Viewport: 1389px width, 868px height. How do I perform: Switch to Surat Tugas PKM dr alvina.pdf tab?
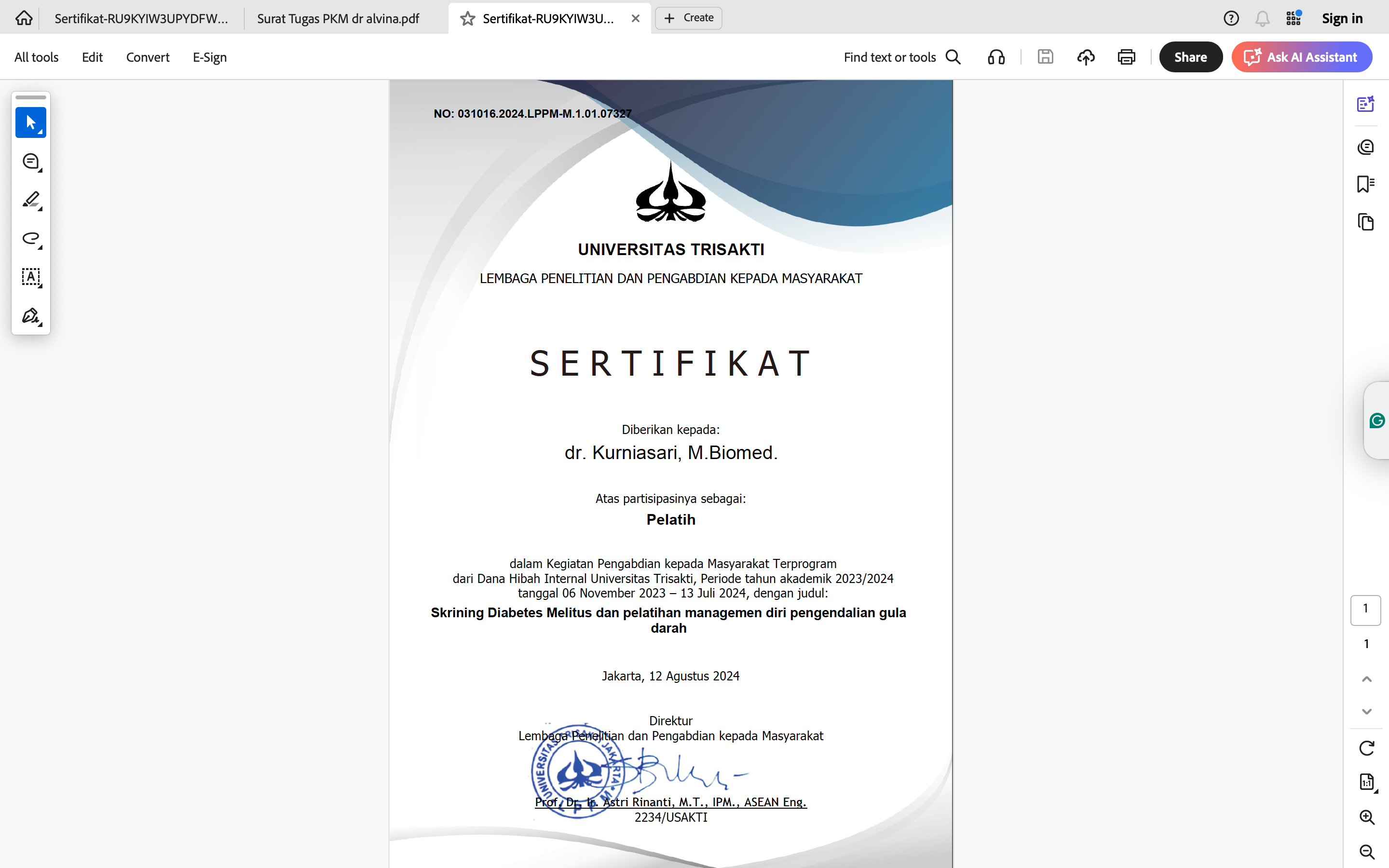[338, 18]
